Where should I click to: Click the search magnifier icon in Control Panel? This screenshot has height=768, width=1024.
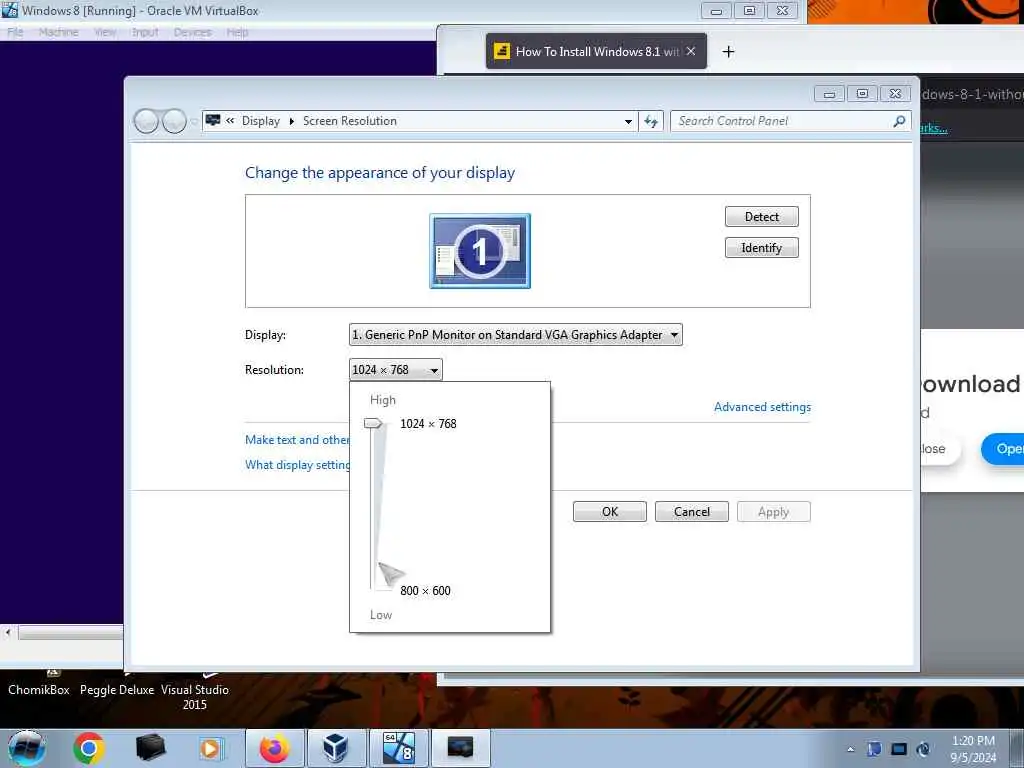[899, 121]
